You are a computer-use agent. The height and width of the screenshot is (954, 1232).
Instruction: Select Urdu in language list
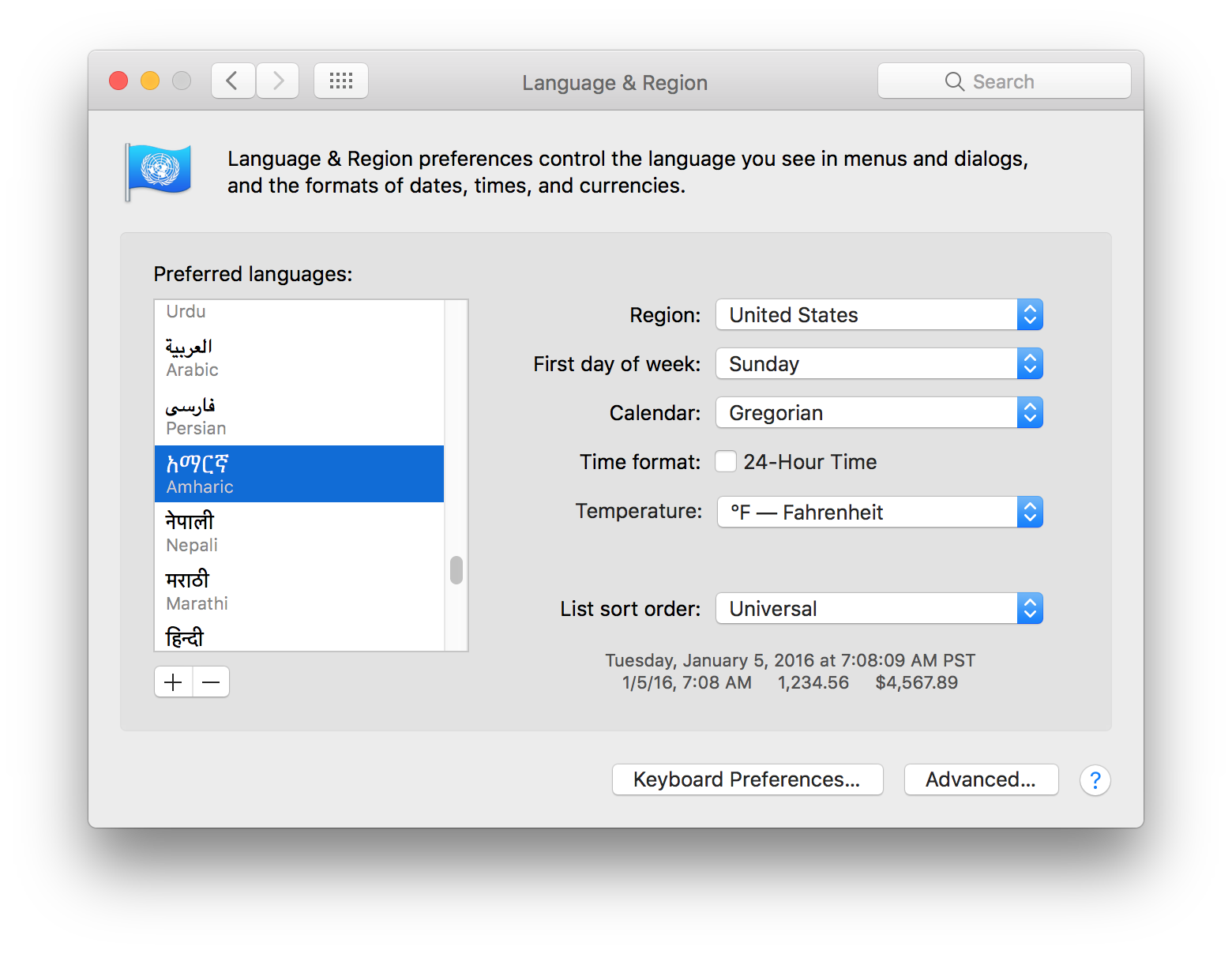point(299,311)
